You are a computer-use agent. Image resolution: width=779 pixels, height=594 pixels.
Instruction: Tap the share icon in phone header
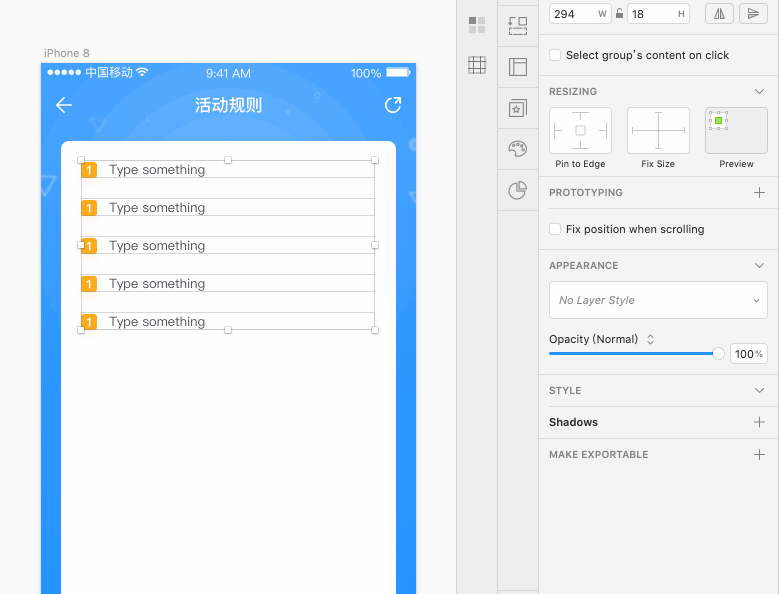[393, 105]
